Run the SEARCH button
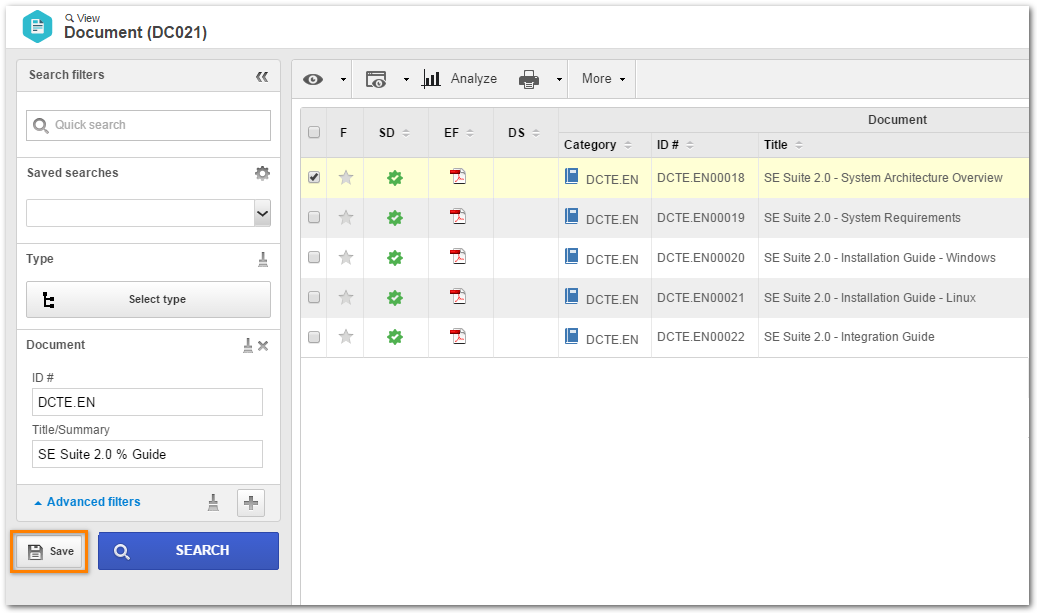The height and width of the screenshot is (614, 1038). point(189,550)
